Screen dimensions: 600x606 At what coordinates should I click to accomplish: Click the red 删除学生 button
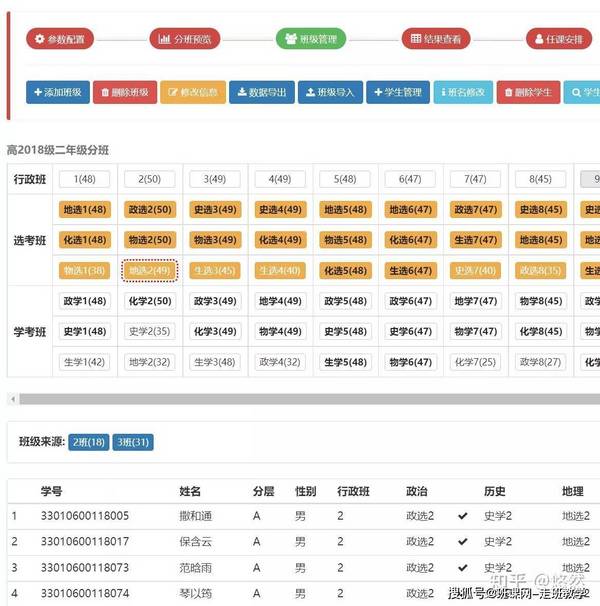click(528, 92)
